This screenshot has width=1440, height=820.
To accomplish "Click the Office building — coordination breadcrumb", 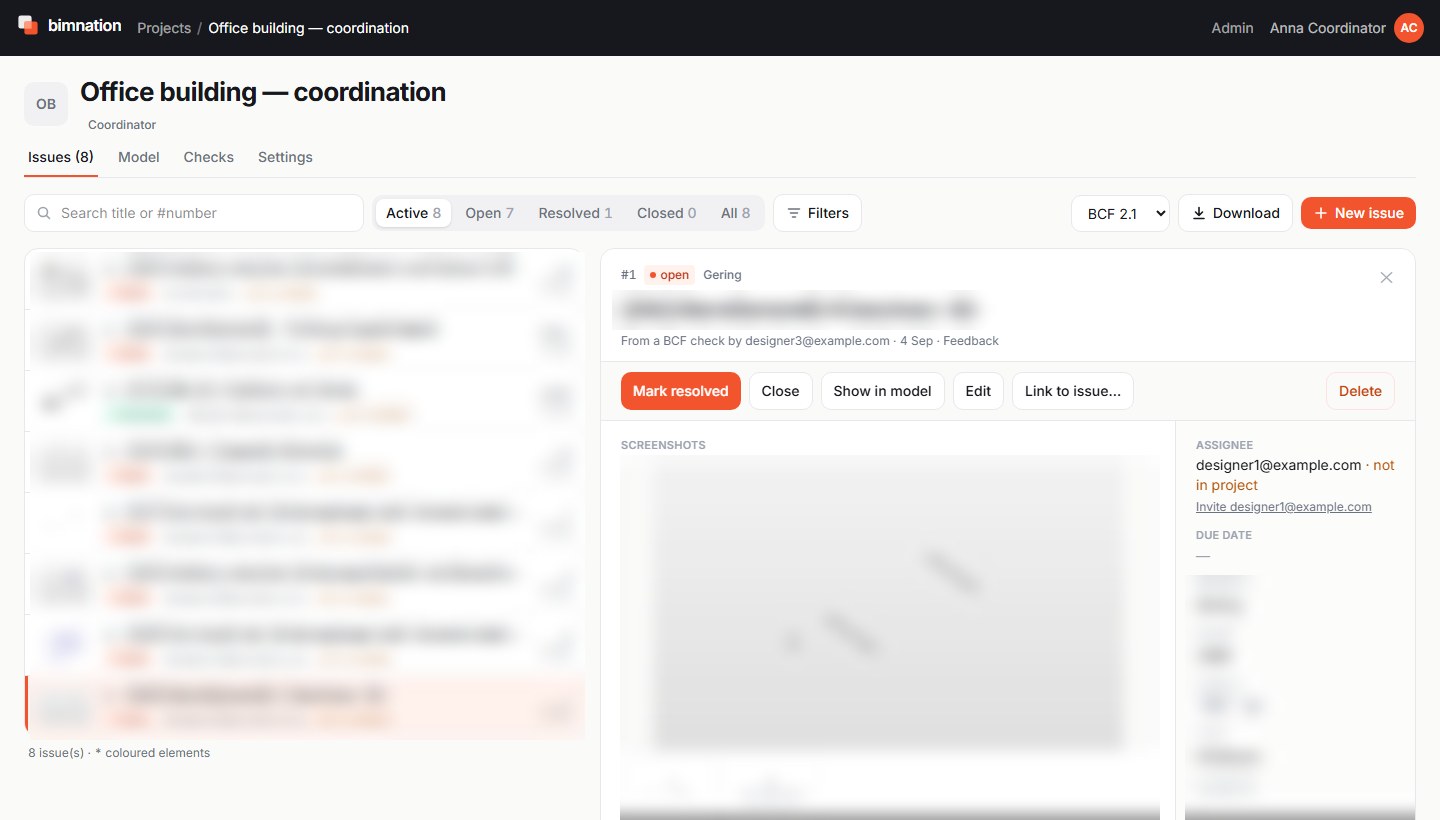I will [x=308, y=28].
